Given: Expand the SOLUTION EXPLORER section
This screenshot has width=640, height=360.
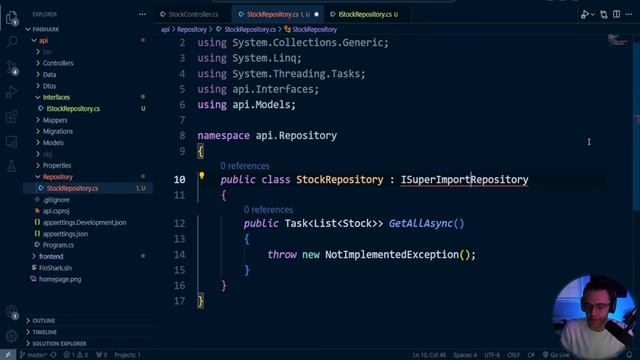Looking at the screenshot, I should coord(59,344).
